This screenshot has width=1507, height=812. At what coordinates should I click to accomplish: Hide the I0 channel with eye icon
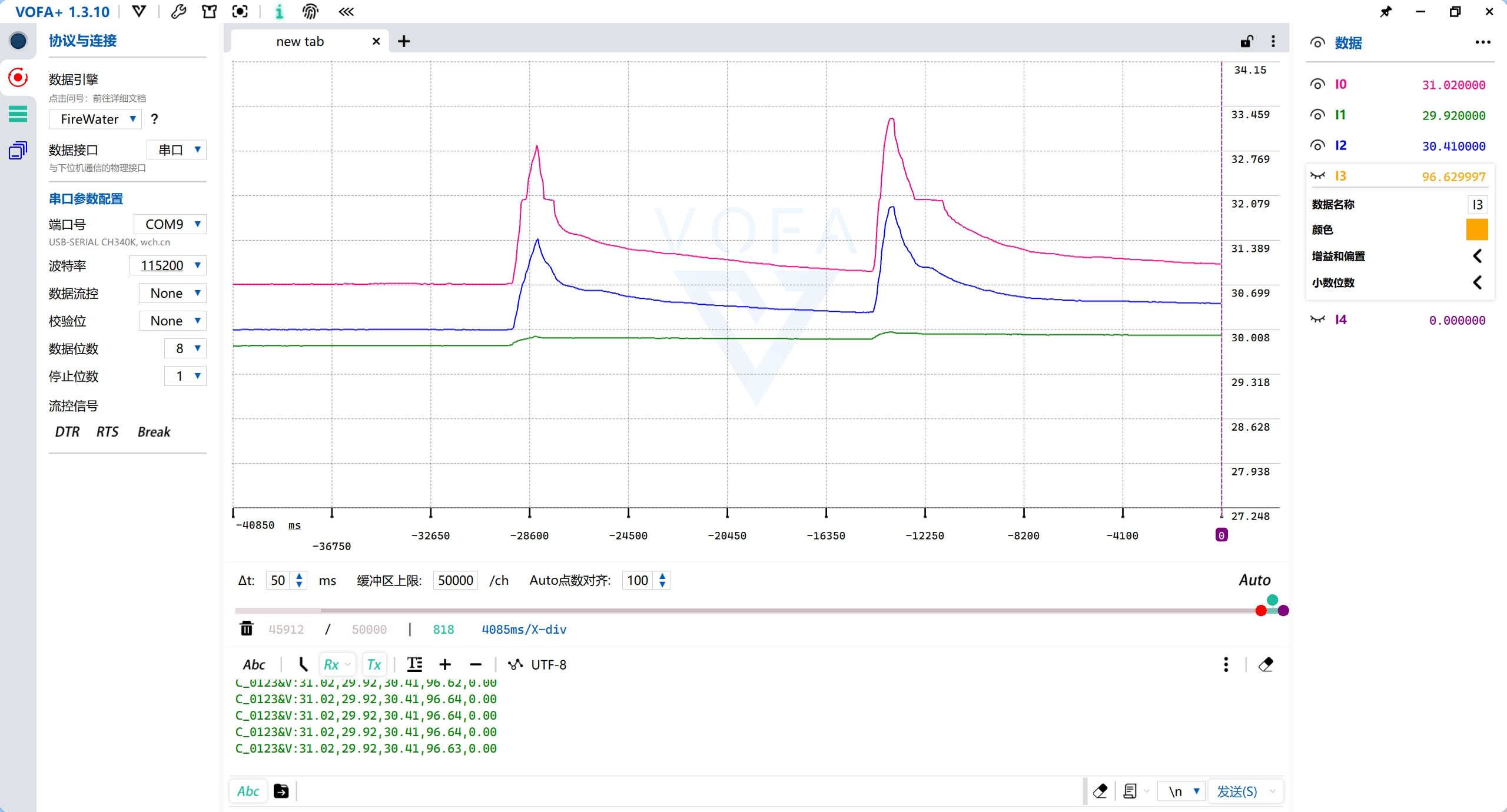(x=1317, y=85)
